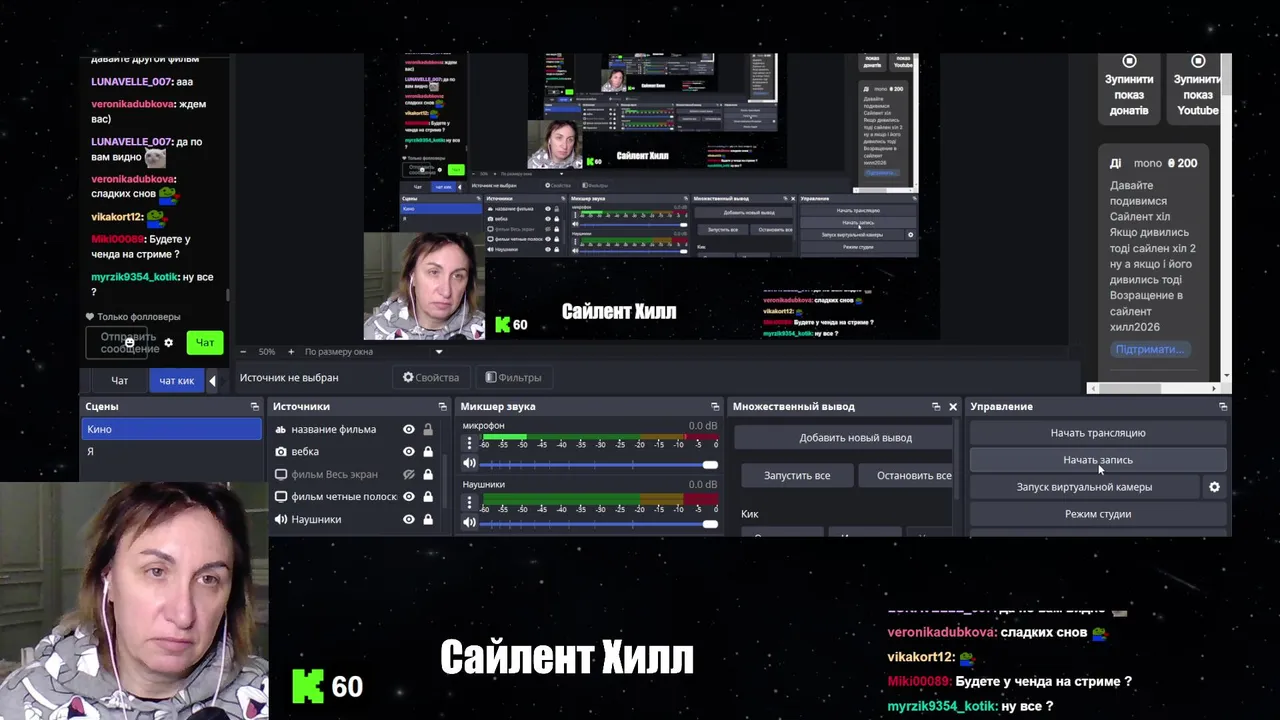Zoom in preview with plus icon

[x=291, y=352]
